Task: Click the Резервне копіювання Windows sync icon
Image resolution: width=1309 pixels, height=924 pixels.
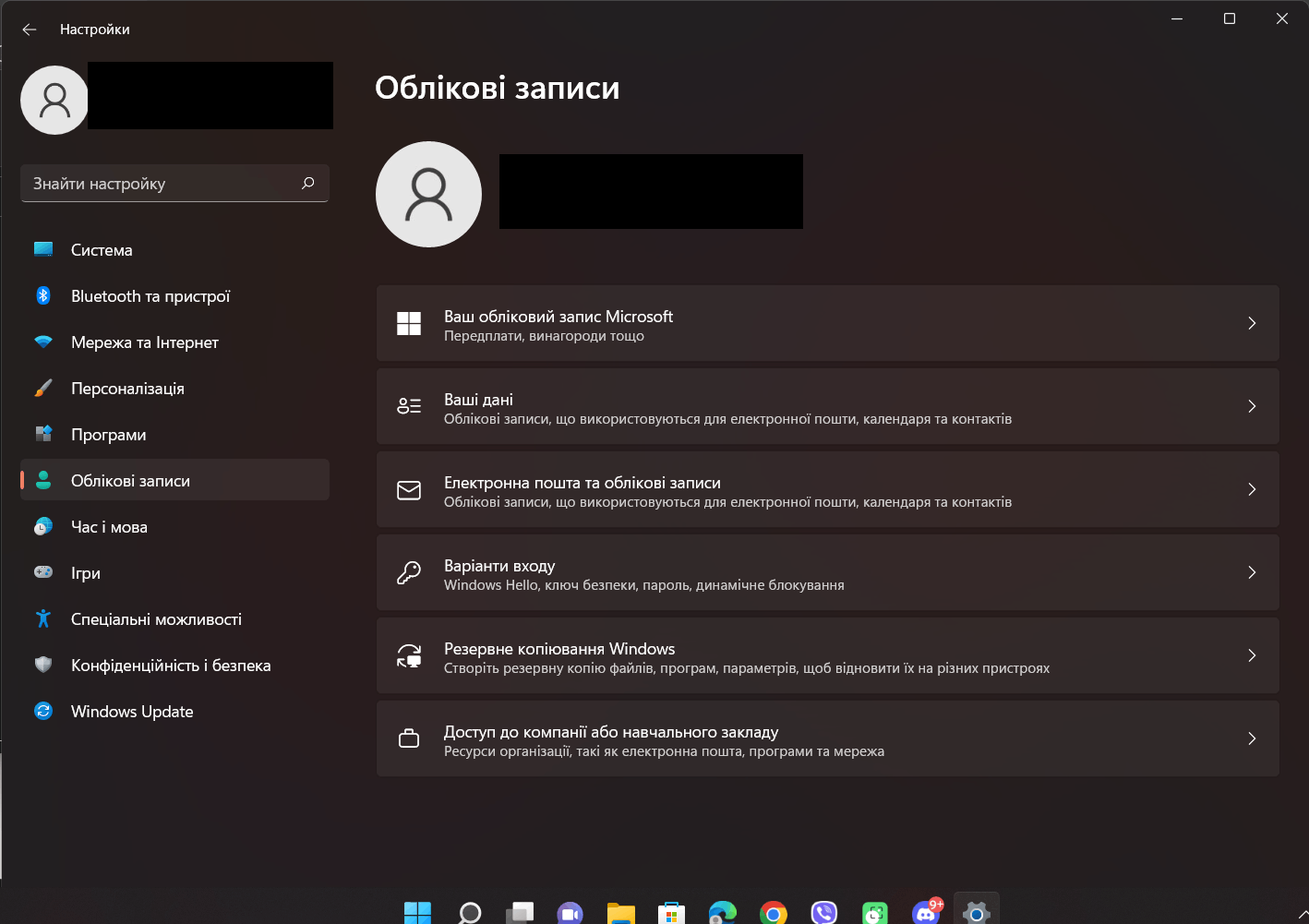Action: tap(409, 655)
